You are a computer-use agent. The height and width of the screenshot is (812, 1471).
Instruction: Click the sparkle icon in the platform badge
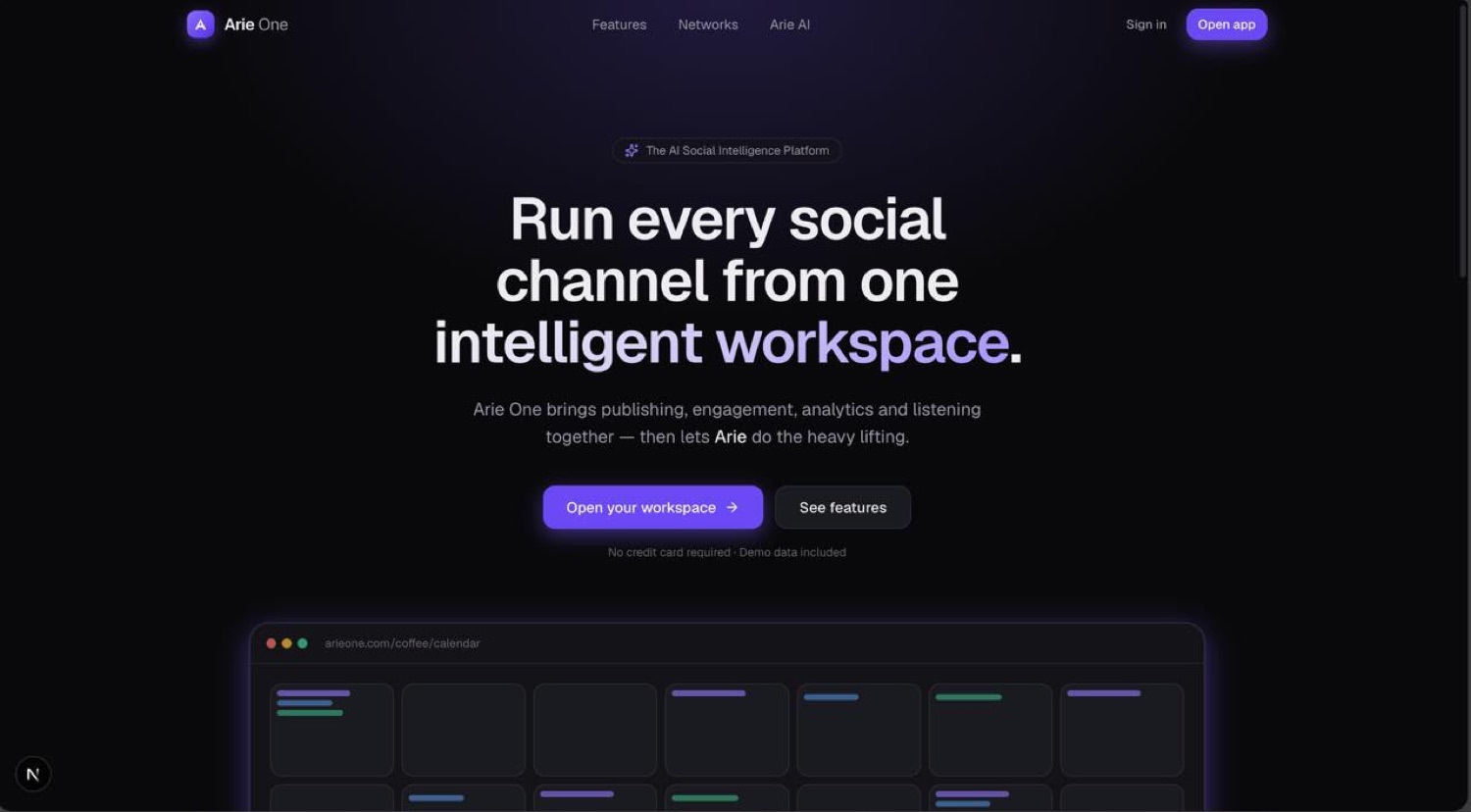(x=632, y=150)
